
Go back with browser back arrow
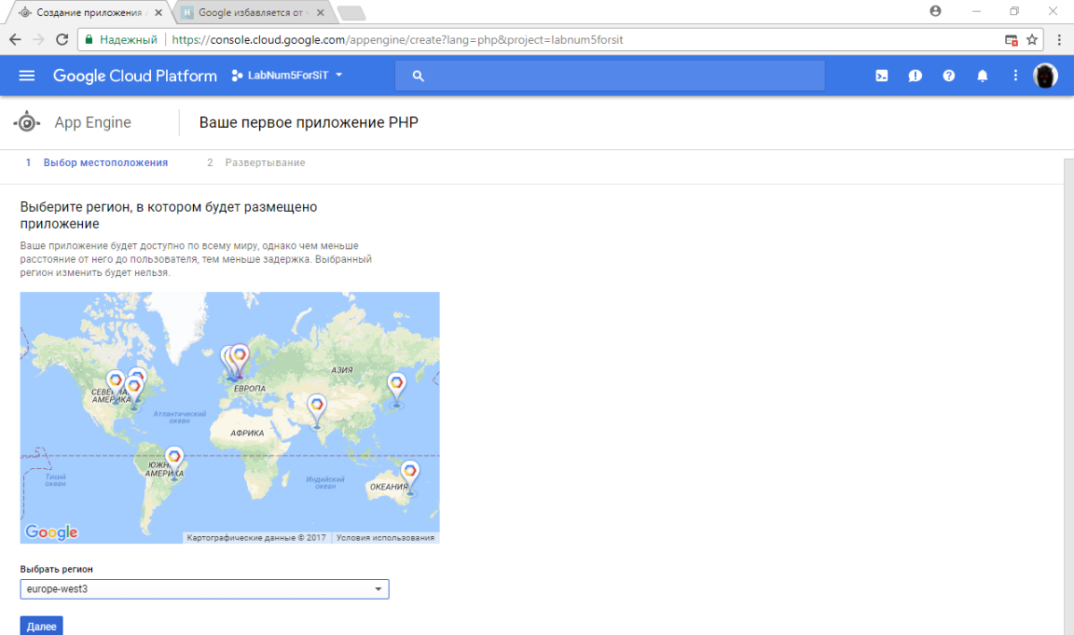click(x=15, y=40)
